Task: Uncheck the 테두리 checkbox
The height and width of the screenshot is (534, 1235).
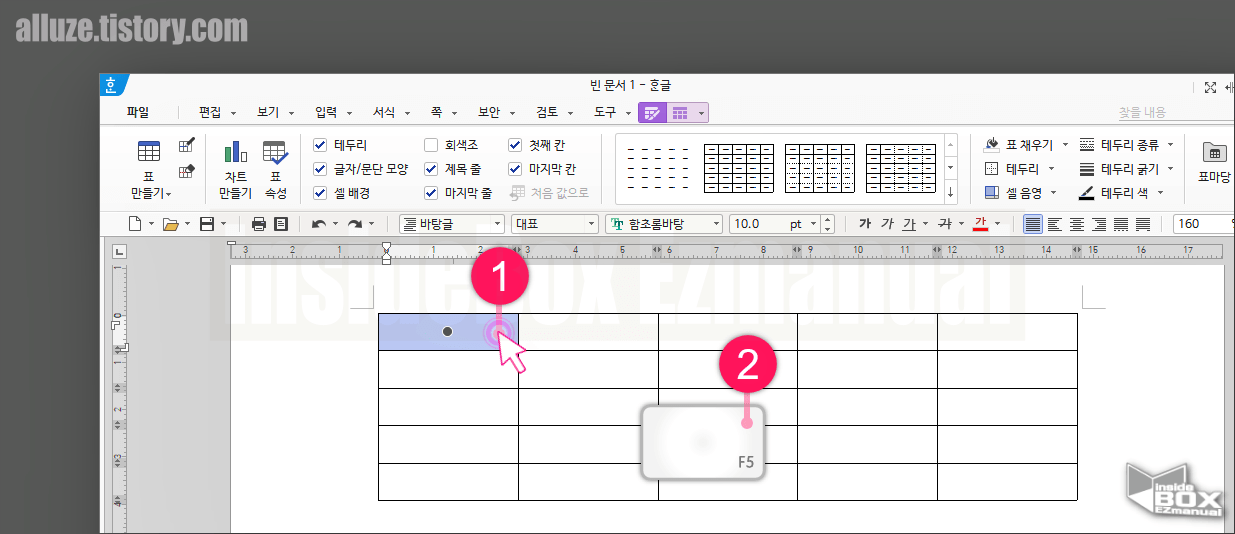Action: pos(320,145)
